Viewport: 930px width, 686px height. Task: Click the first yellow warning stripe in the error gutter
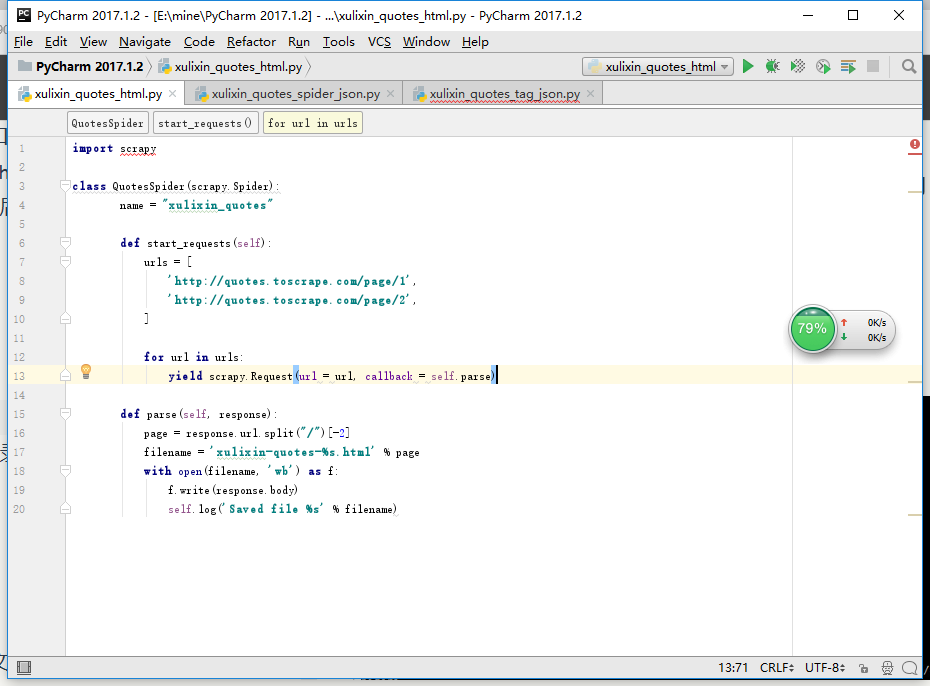(915, 192)
